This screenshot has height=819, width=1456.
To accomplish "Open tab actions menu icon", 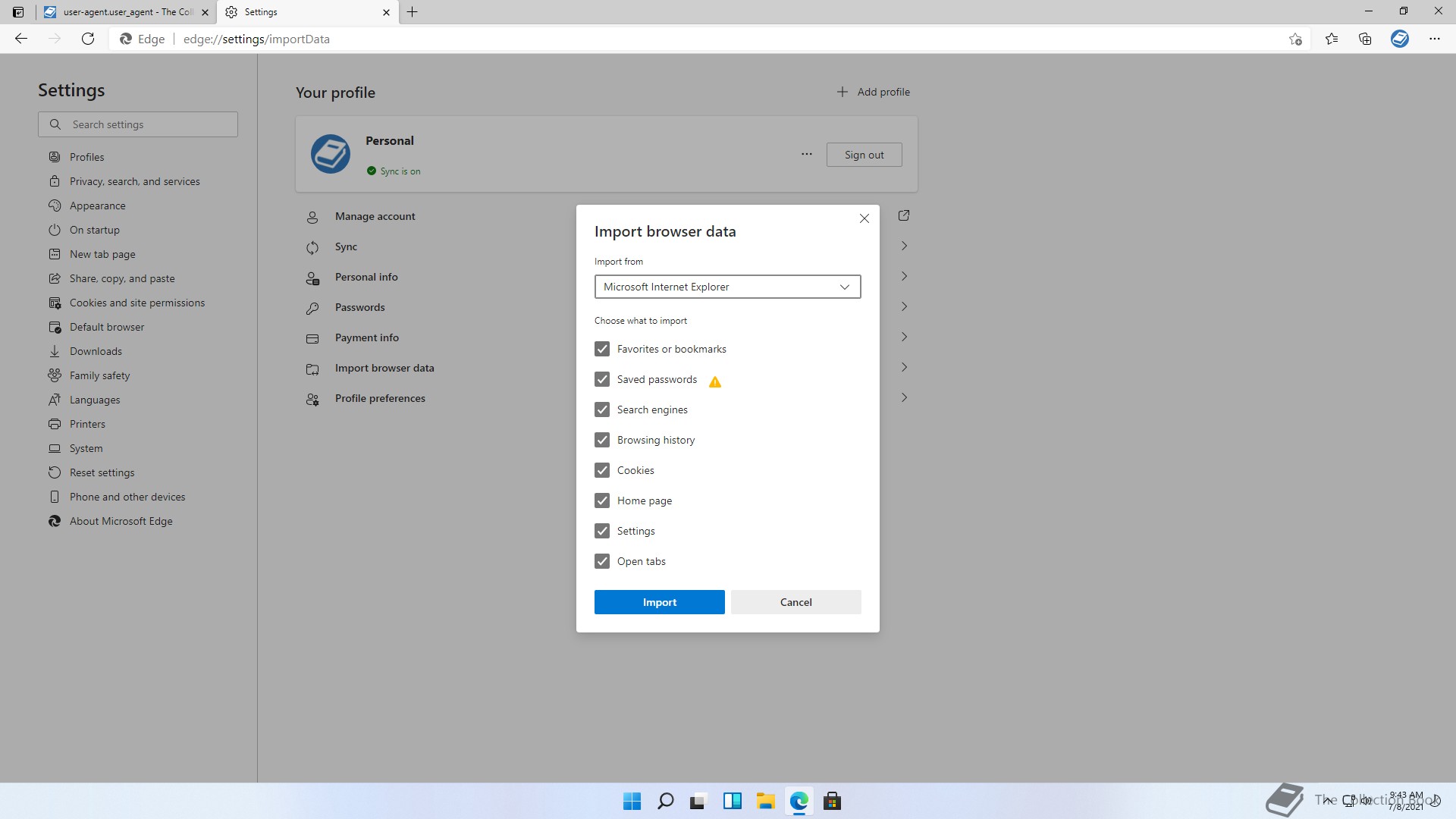I will click(x=18, y=12).
